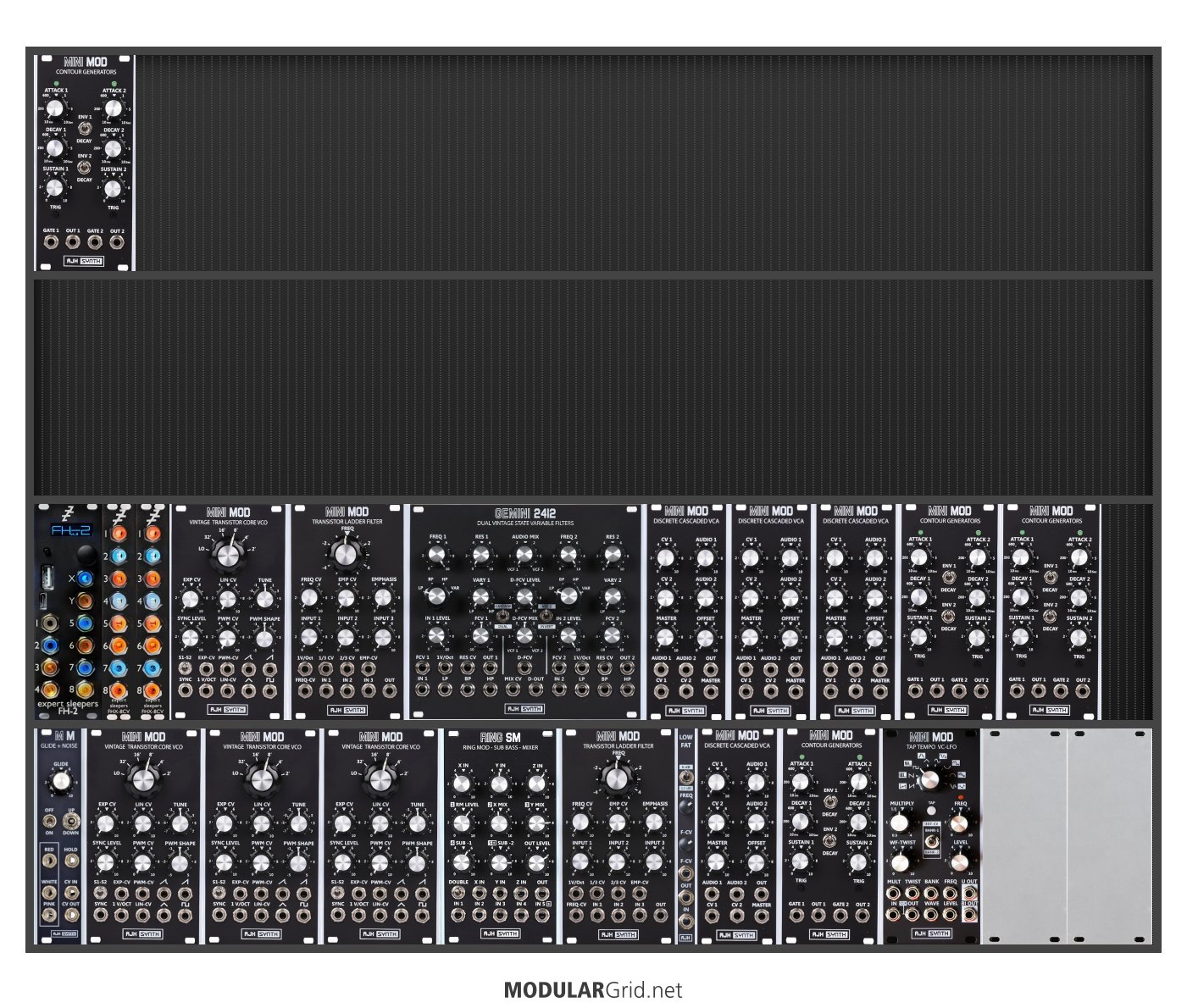Click the AUDIO MIX knob on Gemini 2412
1187x1008 pixels.
point(524,554)
